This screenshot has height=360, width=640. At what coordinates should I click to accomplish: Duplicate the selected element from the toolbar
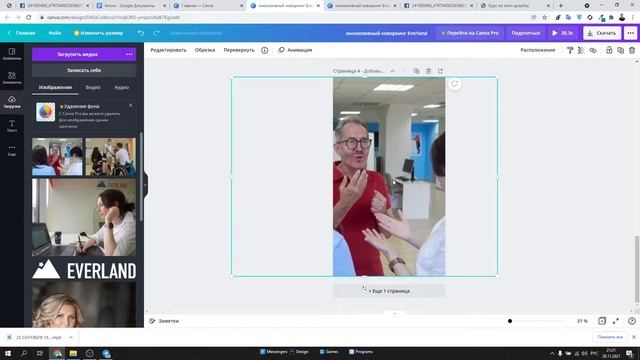coord(620,50)
